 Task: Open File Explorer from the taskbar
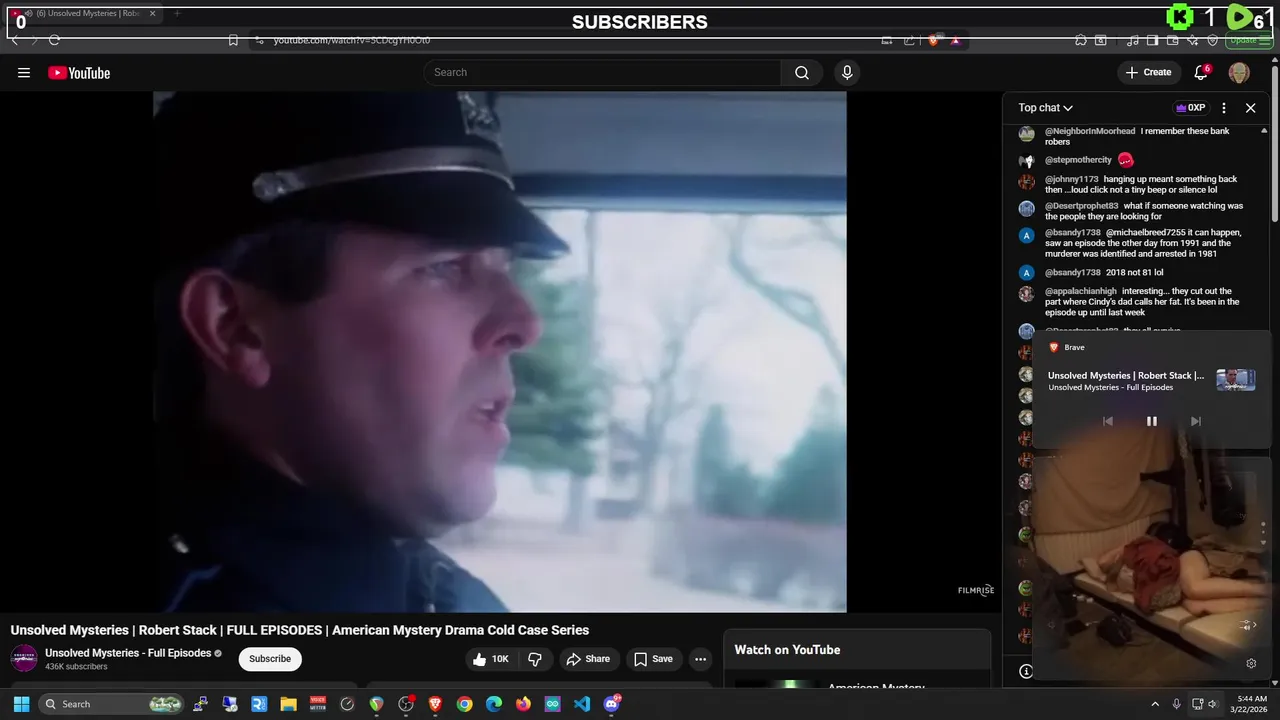pyautogui.click(x=288, y=704)
